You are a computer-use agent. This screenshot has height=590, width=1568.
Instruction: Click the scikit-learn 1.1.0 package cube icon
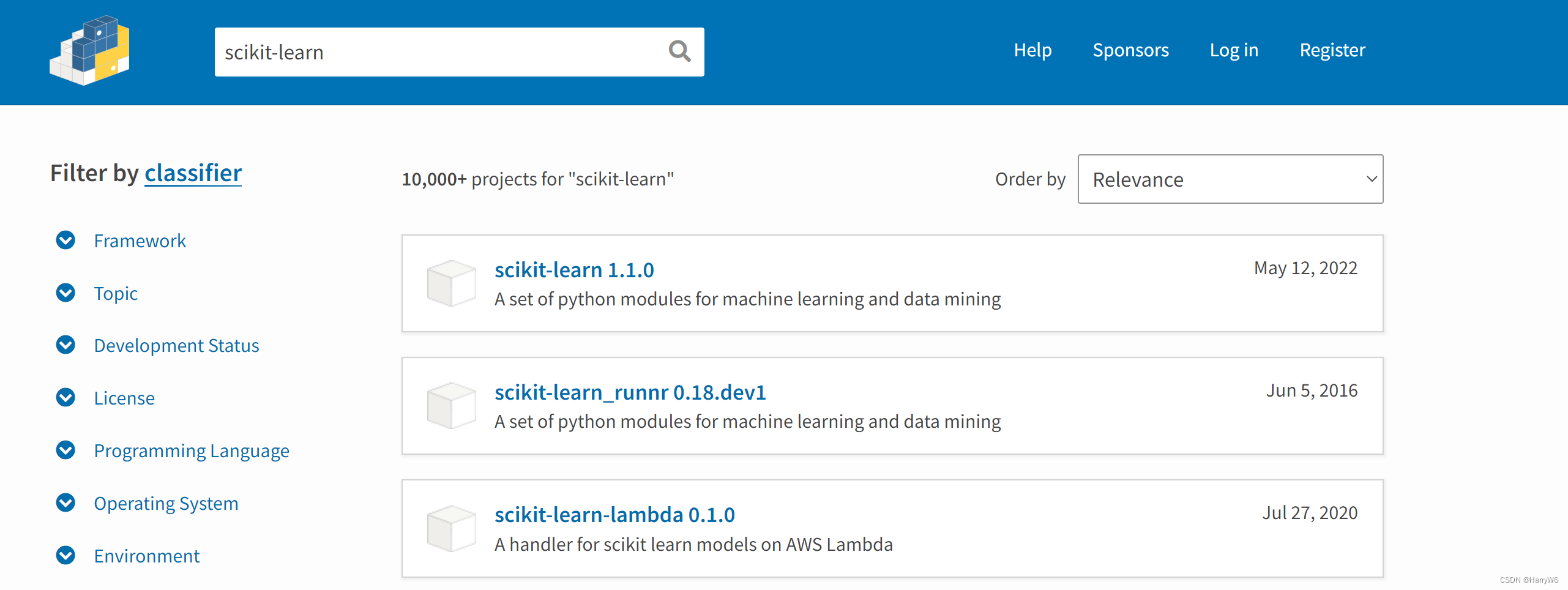[451, 283]
